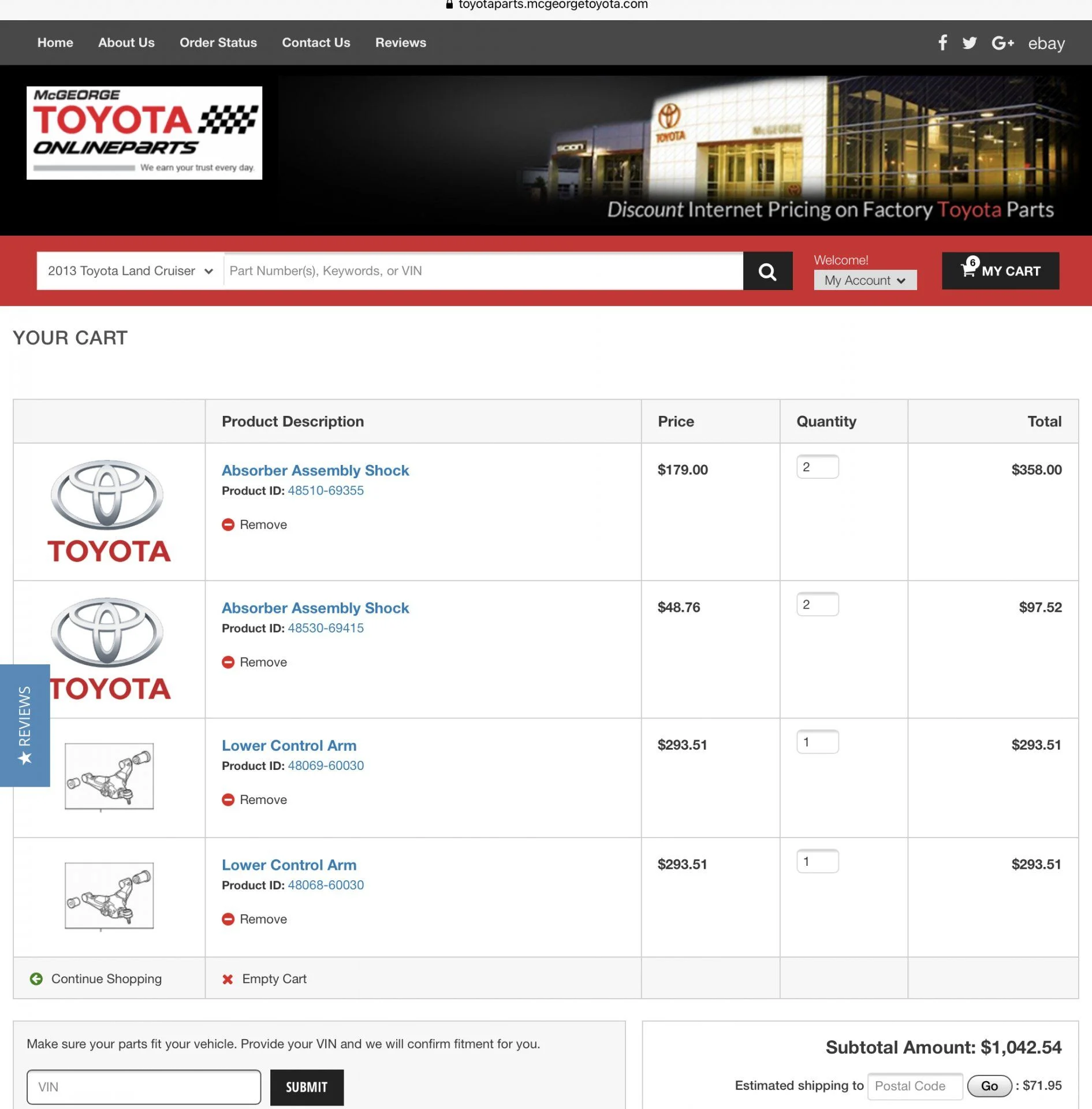Open the Twitter social icon
Screen dimensions: 1092x1109
pyautogui.click(x=970, y=43)
